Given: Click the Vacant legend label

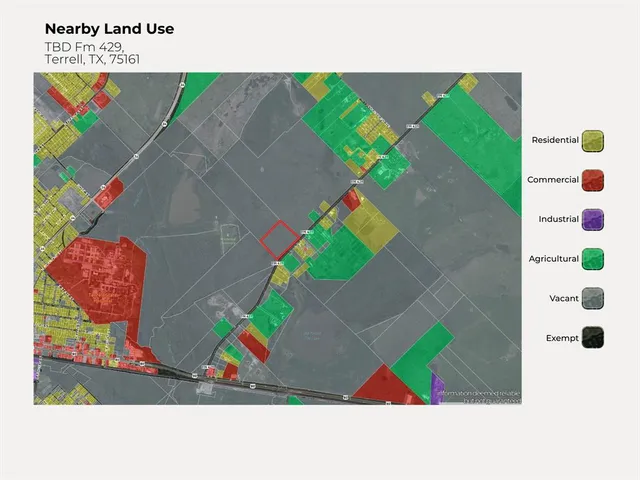Looking at the screenshot, I should pyautogui.click(x=564, y=298).
